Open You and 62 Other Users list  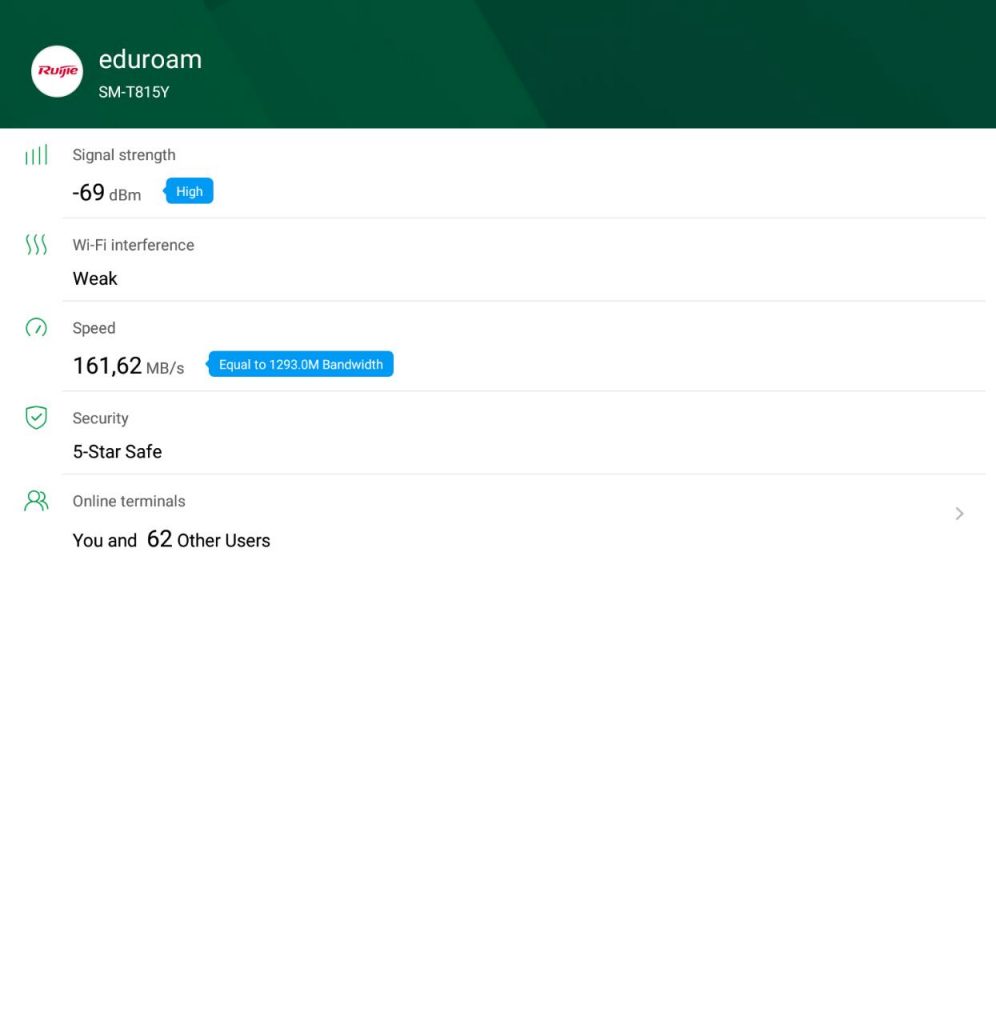[171, 540]
